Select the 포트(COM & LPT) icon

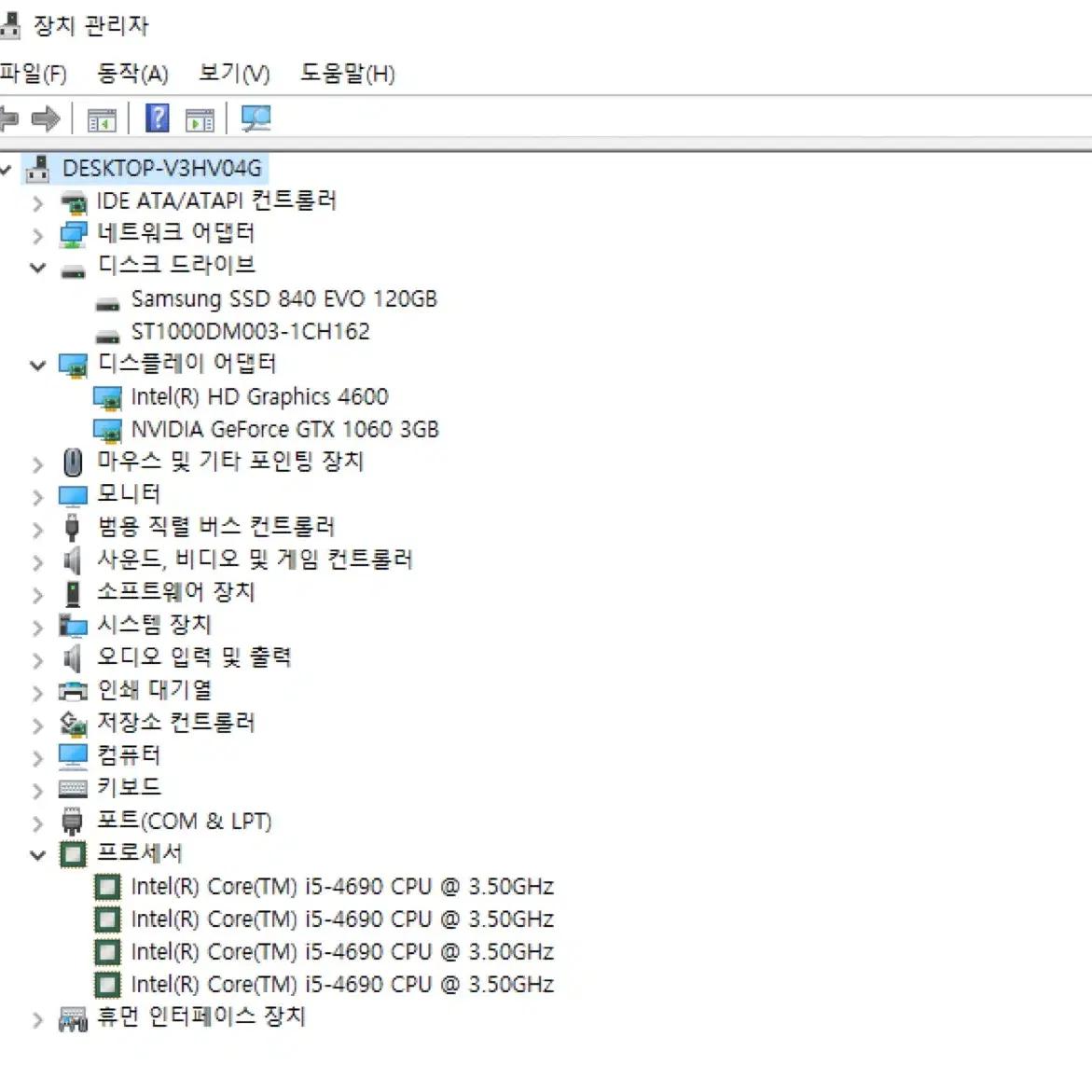point(72,821)
